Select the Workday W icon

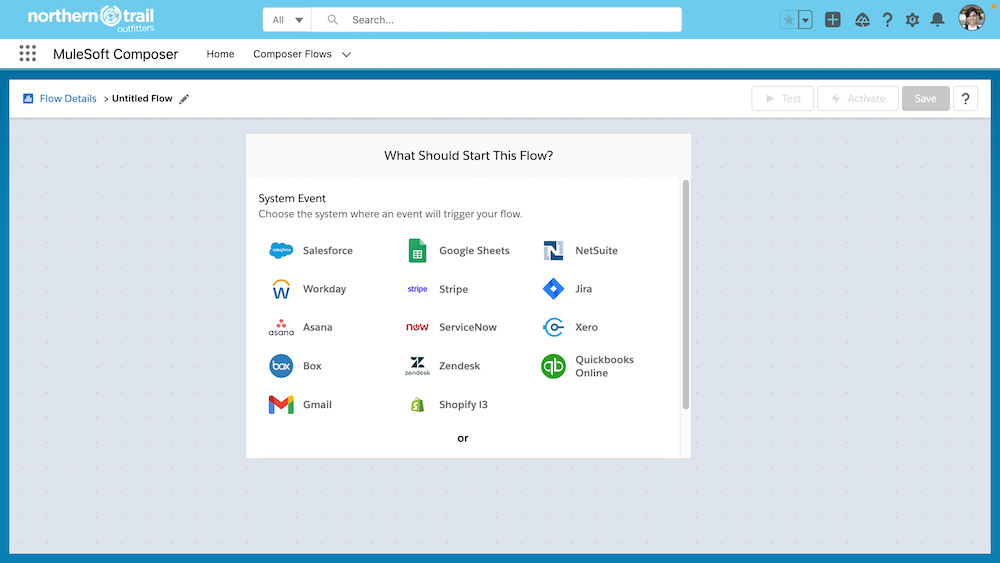(x=281, y=289)
